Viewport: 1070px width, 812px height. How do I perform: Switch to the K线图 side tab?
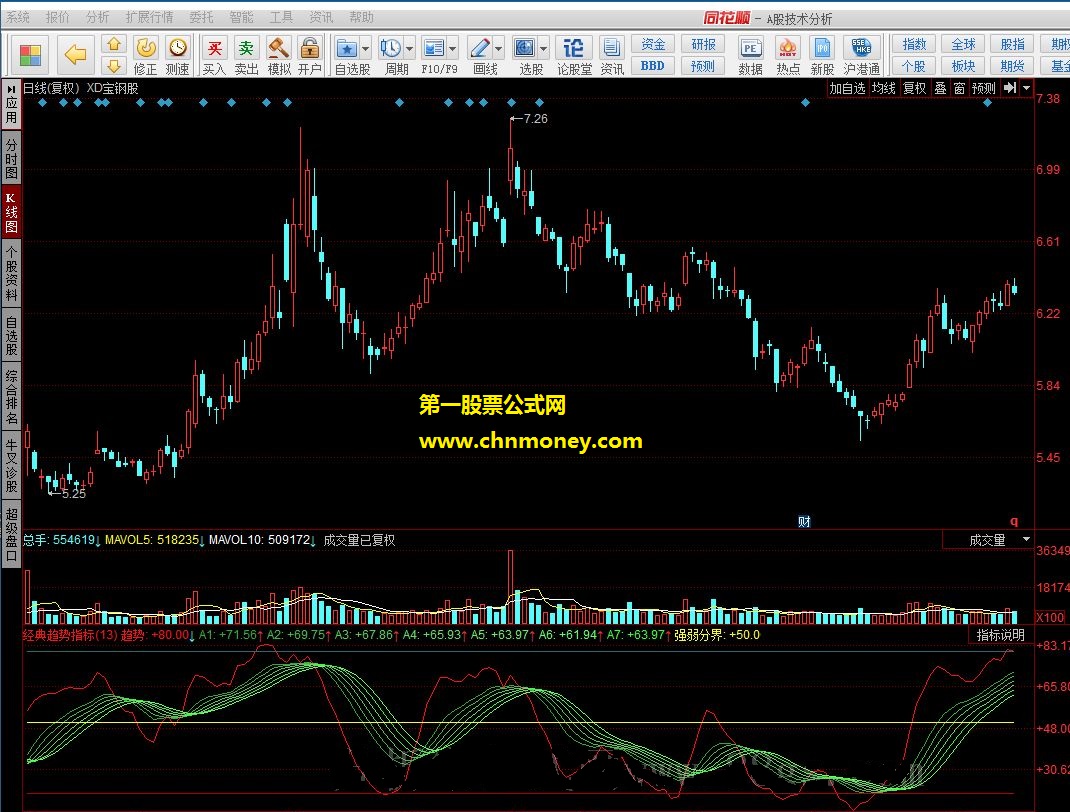tap(11, 212)
